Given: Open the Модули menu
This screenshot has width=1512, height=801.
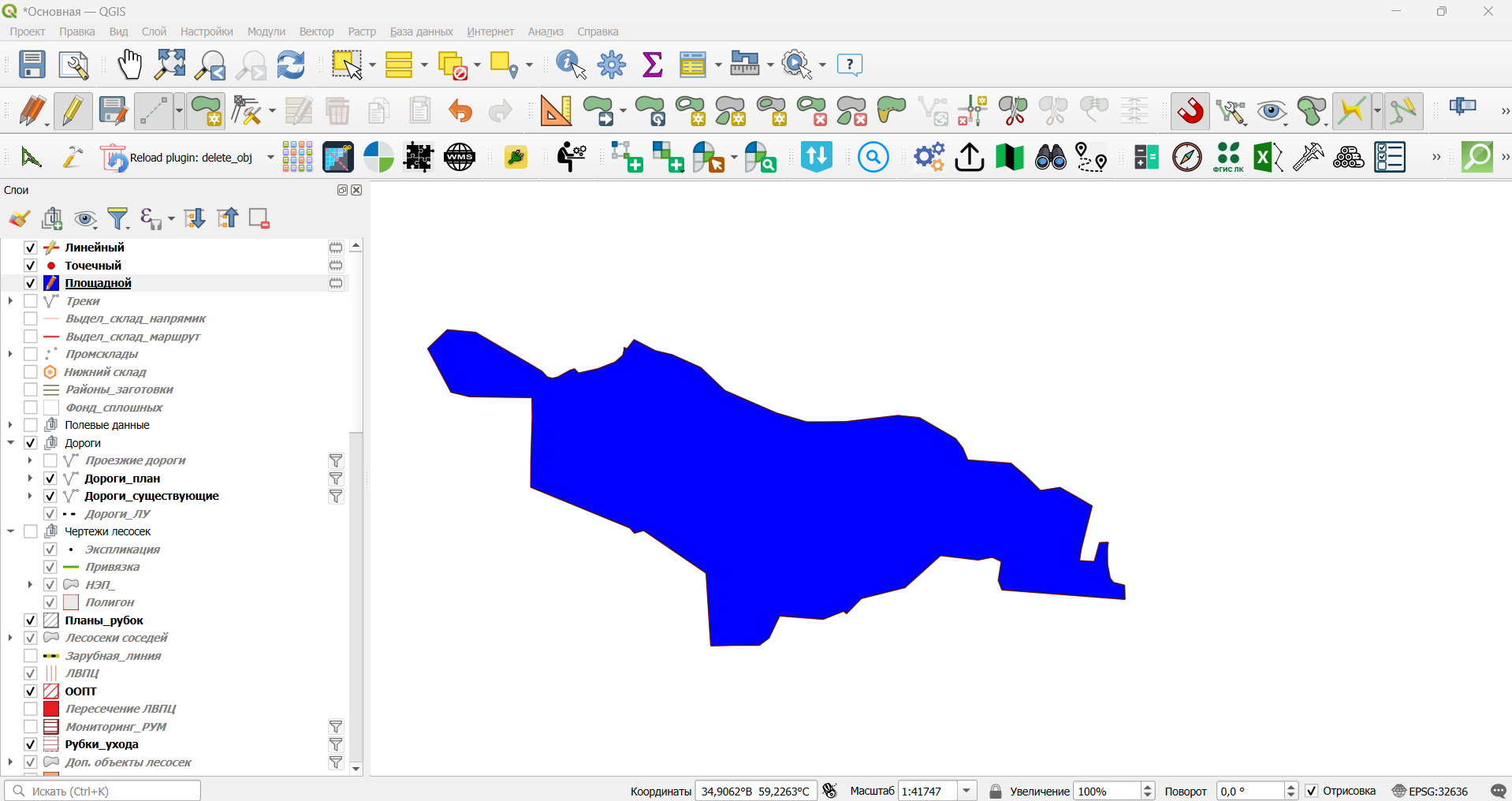Looking at the screenshot, I should click(266, 32).
